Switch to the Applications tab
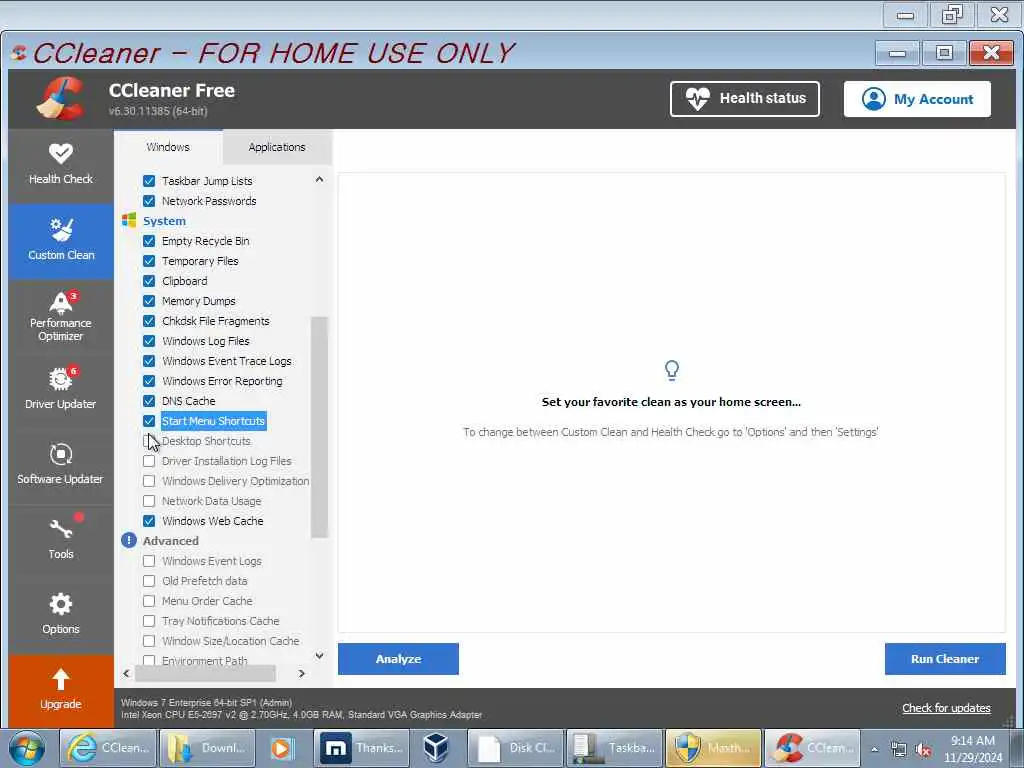Screen dimensions: 1024x768 277,147
